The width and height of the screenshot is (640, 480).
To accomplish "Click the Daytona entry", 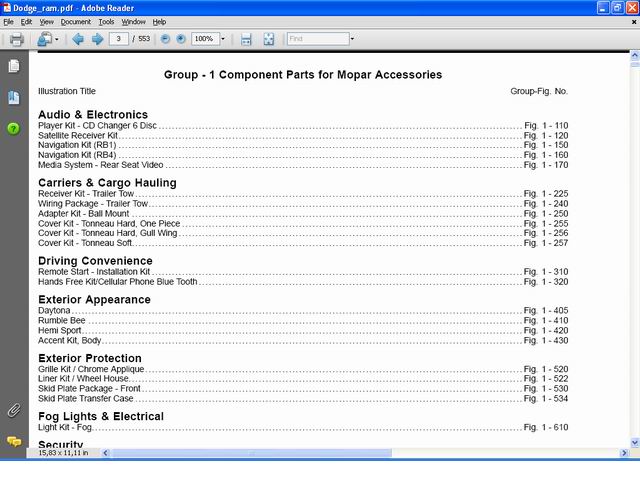I will click(54, 311).
